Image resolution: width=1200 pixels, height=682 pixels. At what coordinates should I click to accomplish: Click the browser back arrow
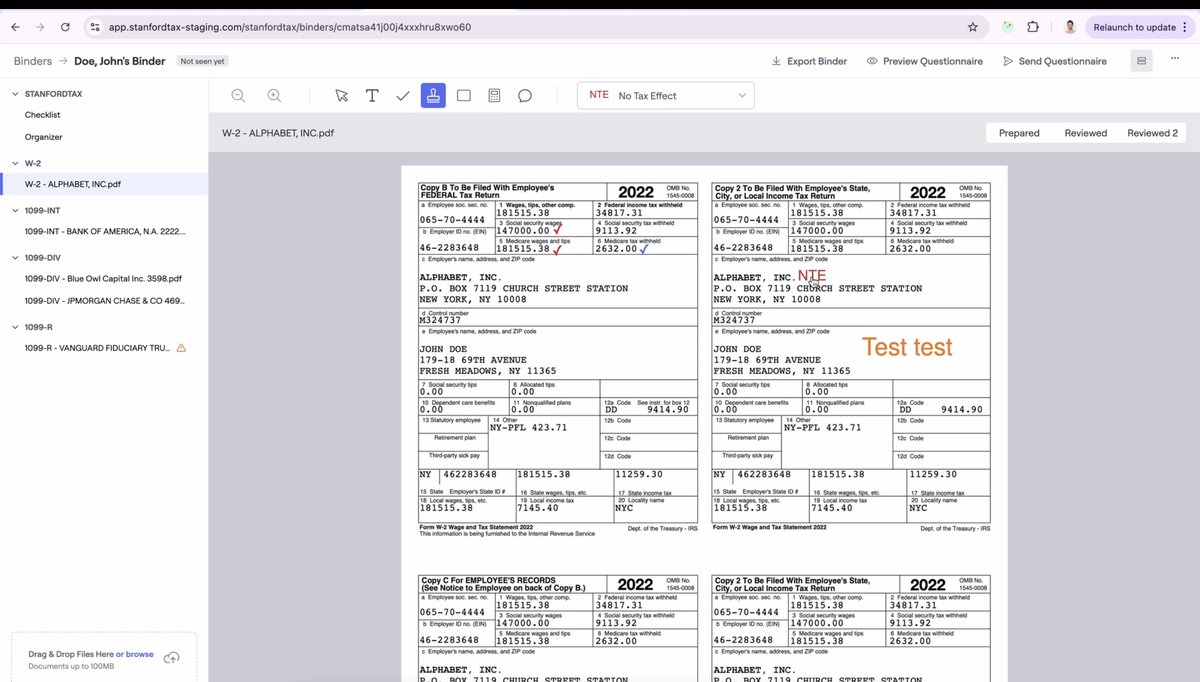coord(15,27)
